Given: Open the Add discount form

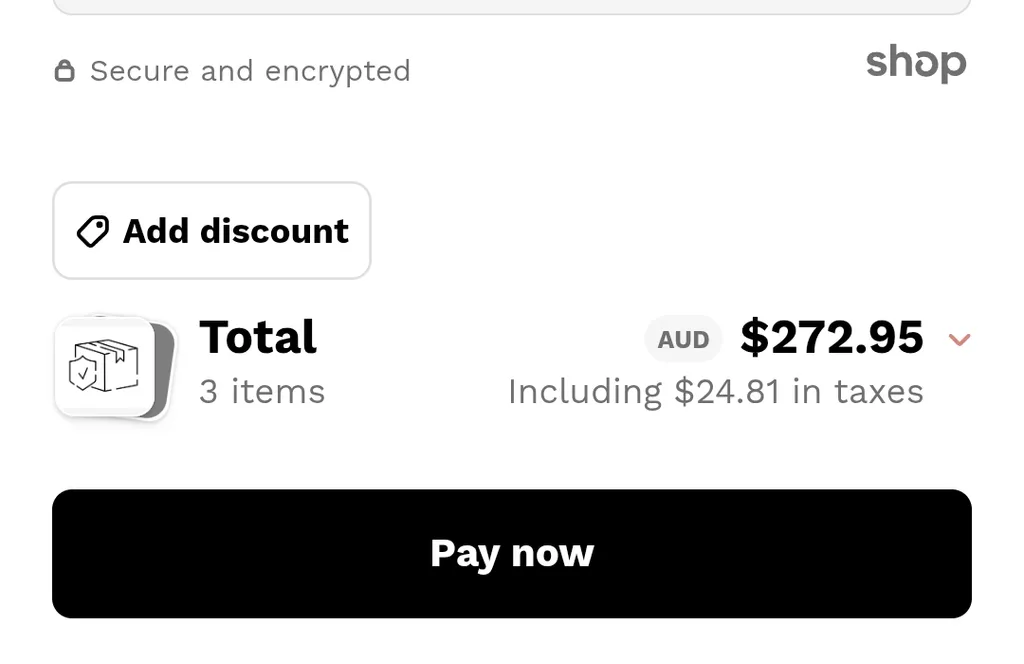Looking at the screenshot, I should (x=211, y=231).
